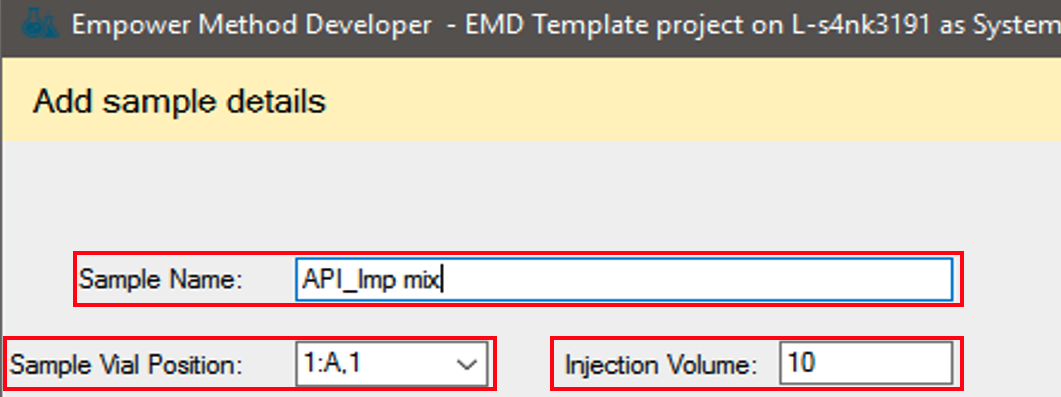Open the Sample Vial Position combo box
The image size is (1061, 397).
tap(392, 364)
